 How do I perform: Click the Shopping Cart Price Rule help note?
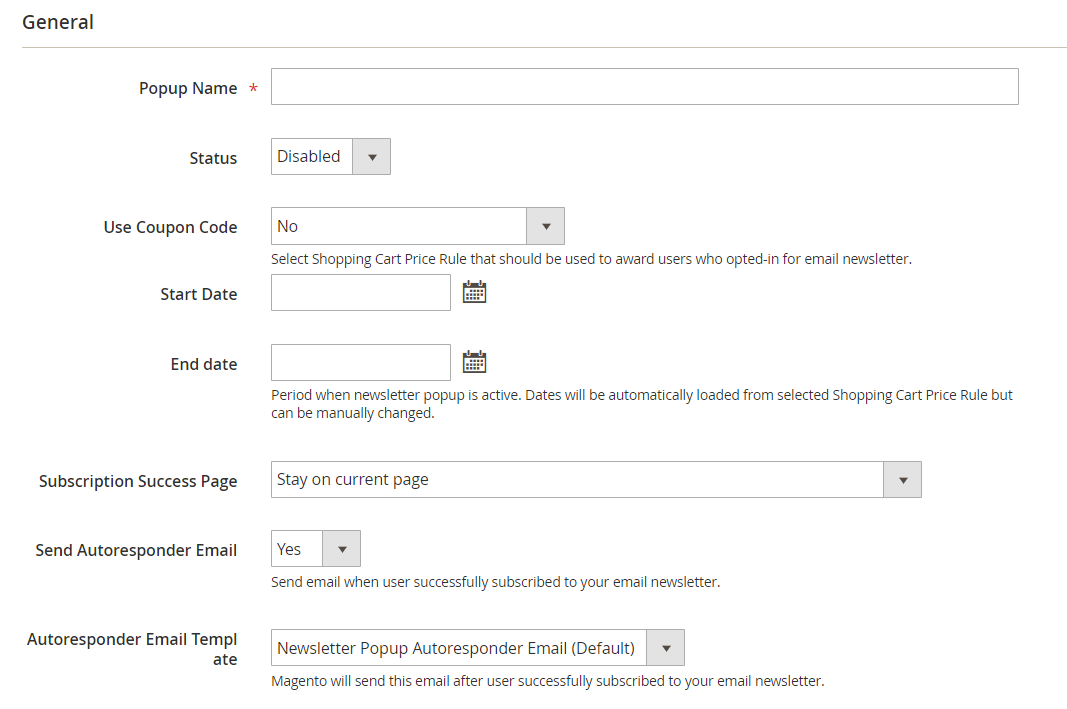pyautogui.click(x=591, y=259)
